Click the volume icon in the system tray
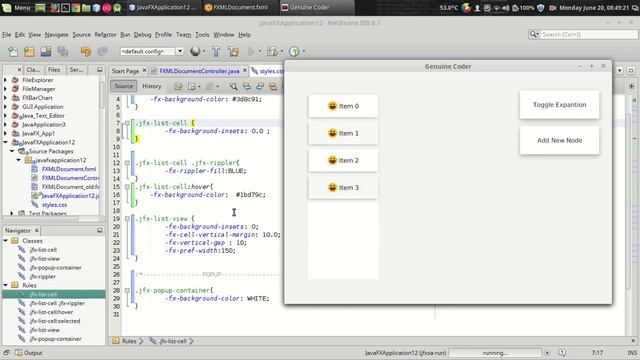640x360 pixels. (506, 8)
